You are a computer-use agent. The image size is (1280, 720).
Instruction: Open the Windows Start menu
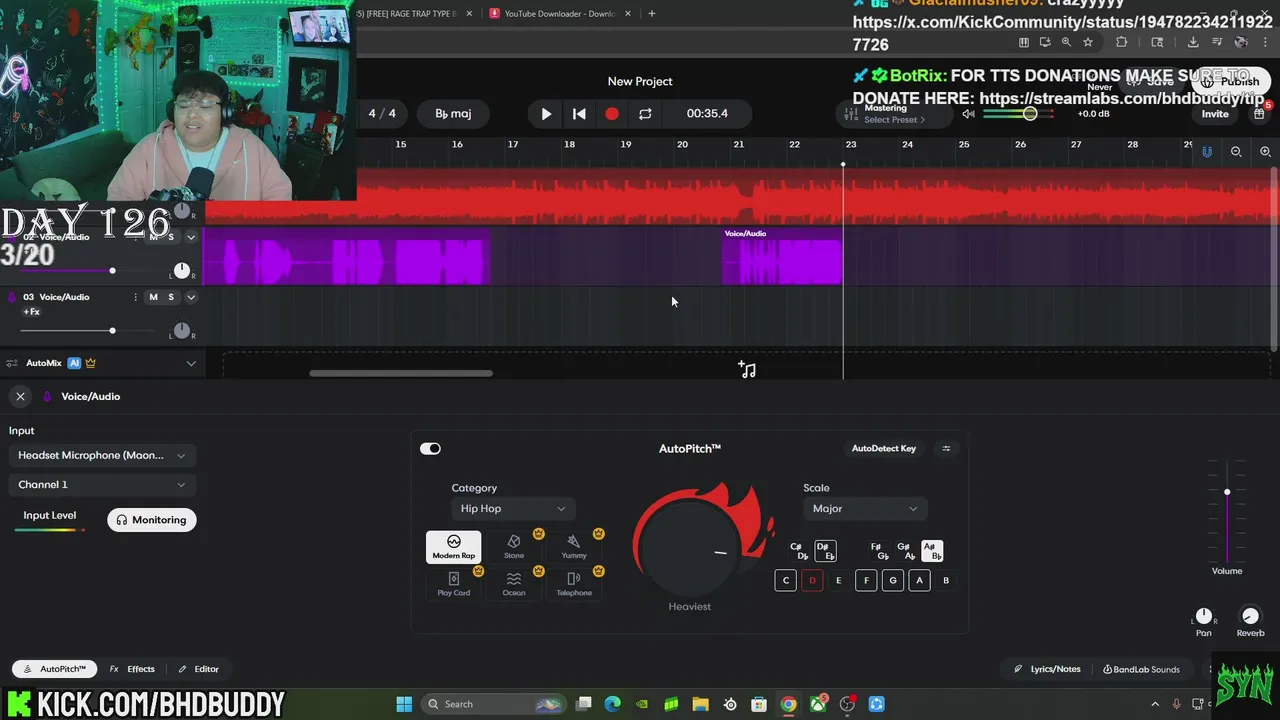click(x=404, y=704)
